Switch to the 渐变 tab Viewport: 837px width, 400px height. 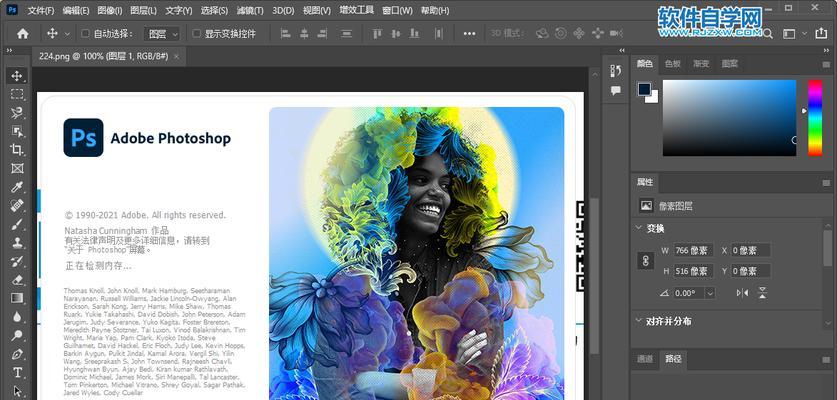click(x=701, y=64)
